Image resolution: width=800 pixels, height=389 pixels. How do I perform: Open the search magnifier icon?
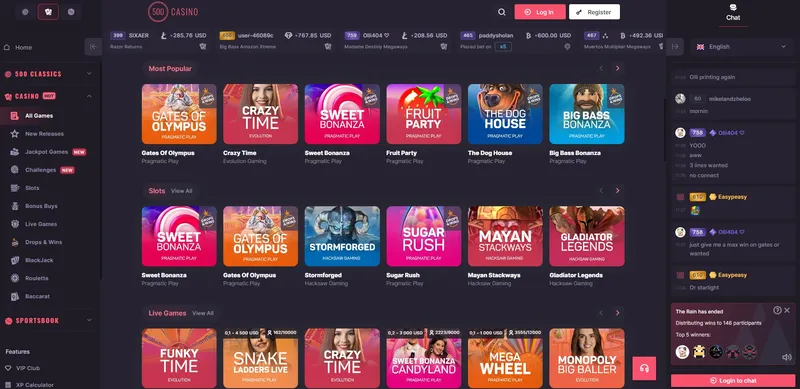[502, 12]
